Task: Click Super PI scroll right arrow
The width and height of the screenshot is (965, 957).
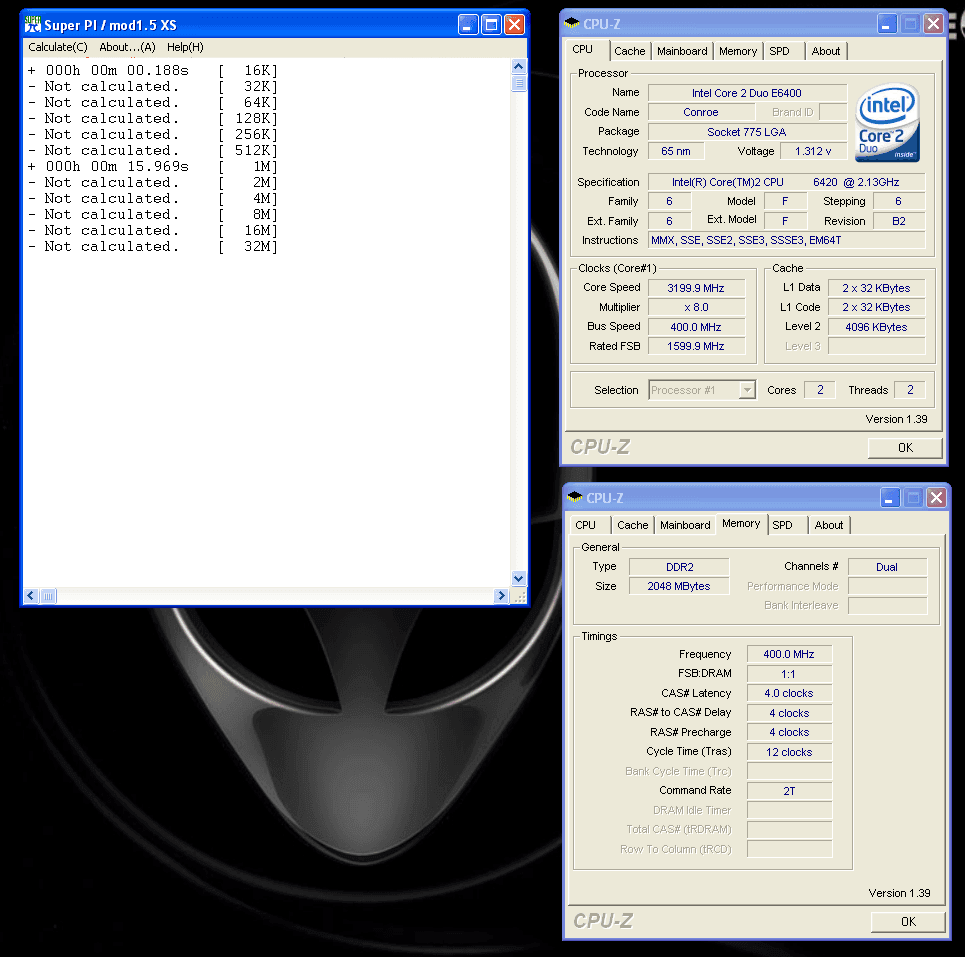Action: point(501,596)
